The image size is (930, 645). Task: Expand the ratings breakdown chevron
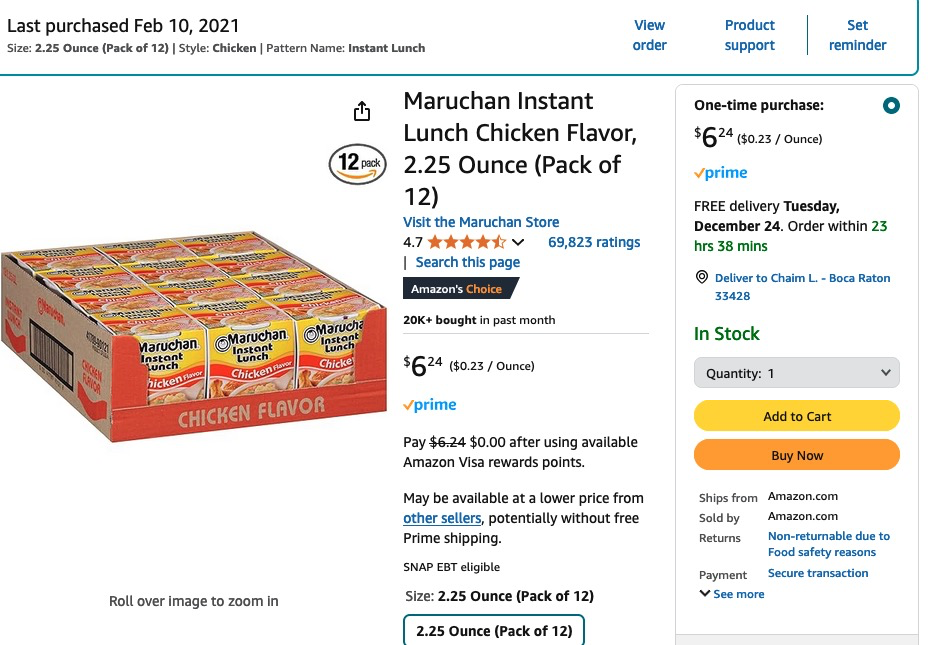pyautogui.click(x=518, y=242)
